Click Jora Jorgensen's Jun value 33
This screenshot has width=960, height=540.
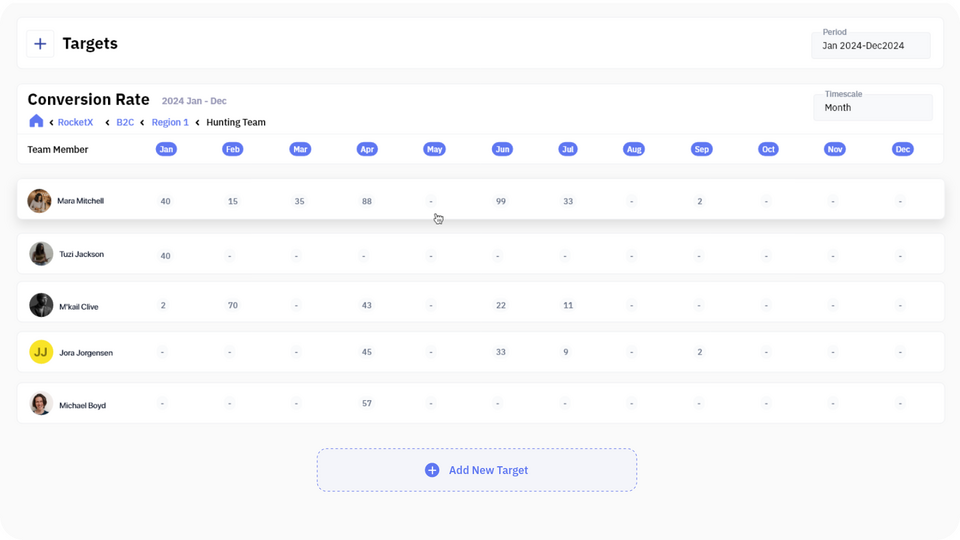(501, 352)
